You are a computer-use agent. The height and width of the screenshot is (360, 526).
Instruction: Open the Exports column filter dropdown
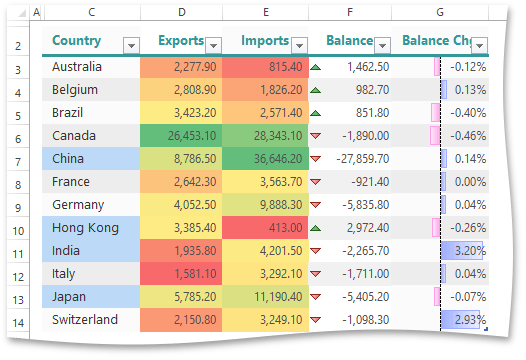coord(213,45)
